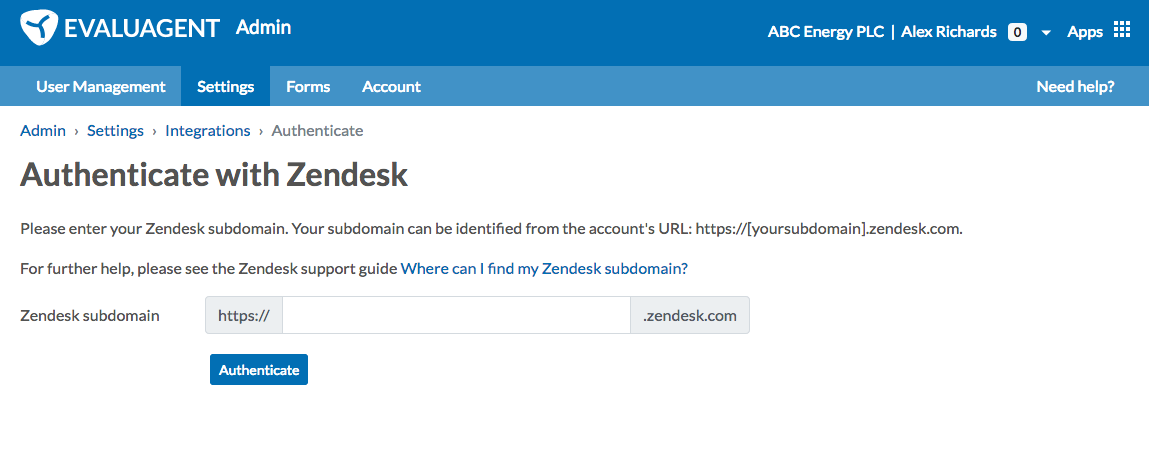Open the Need help? link
The height and width of the screenshot is (459, 1149).
1075,87
